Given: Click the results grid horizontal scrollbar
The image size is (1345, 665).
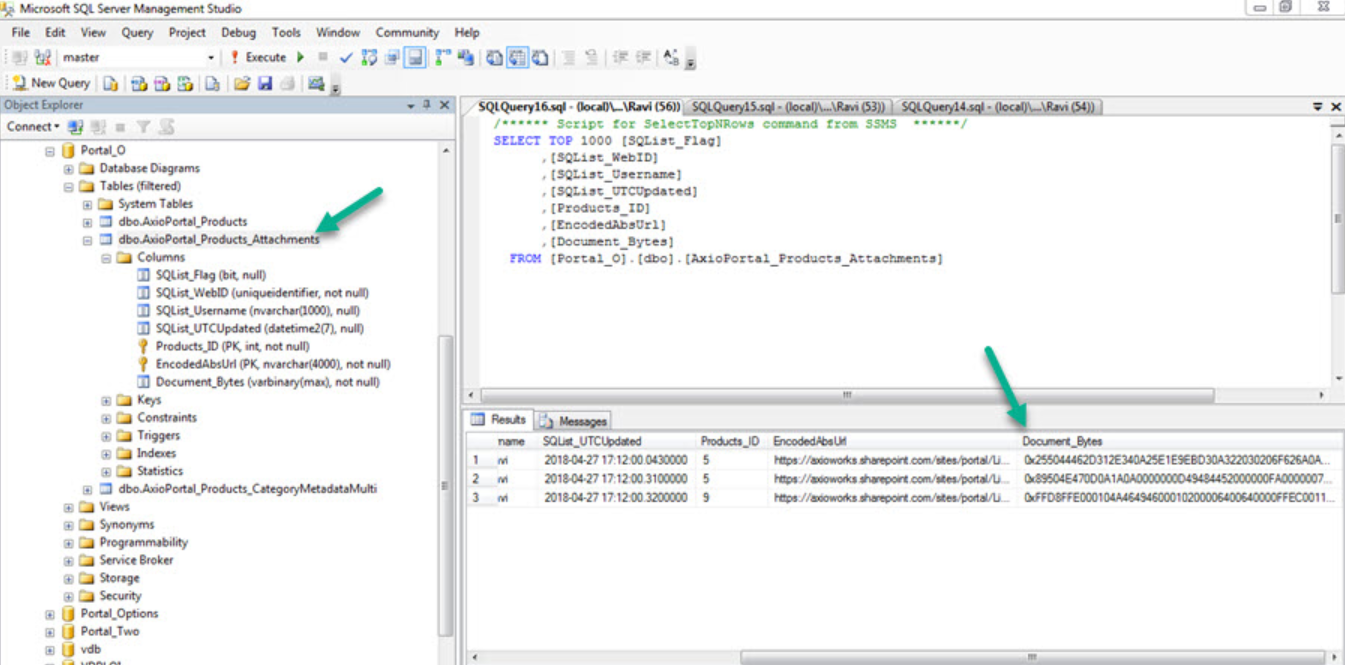Looking at the screenshot, I should coord(1031,658).
